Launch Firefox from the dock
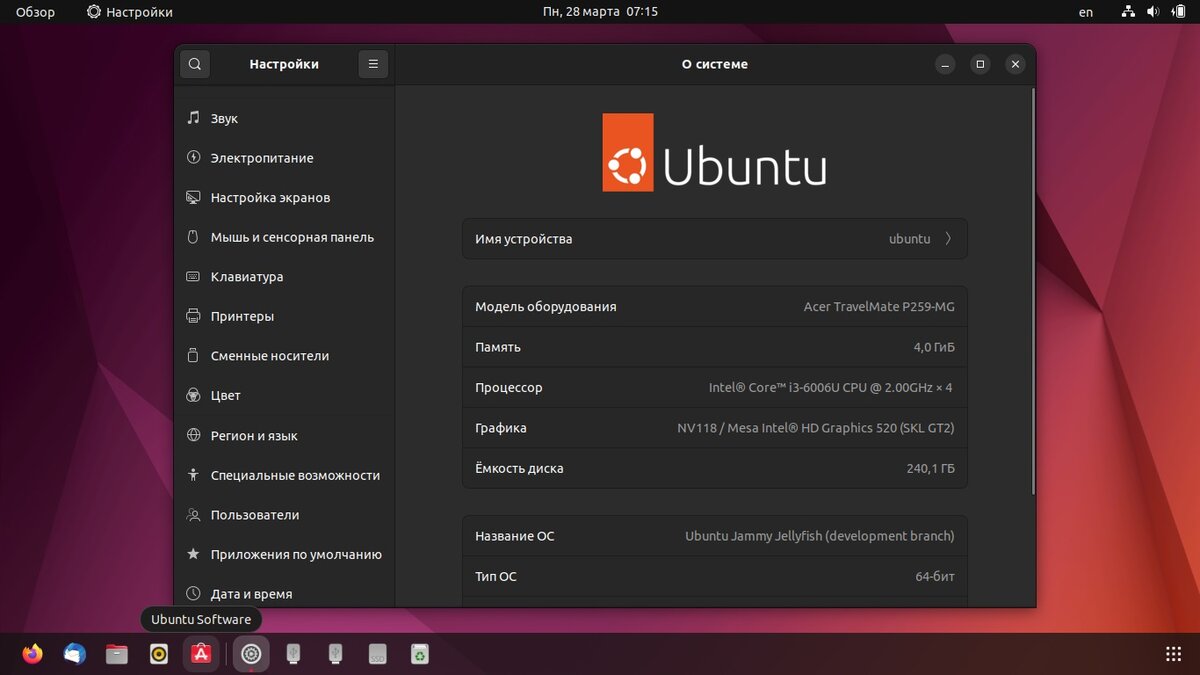Image resolution: width=1200 pixels, height=675 pixels. click(33, 654)
